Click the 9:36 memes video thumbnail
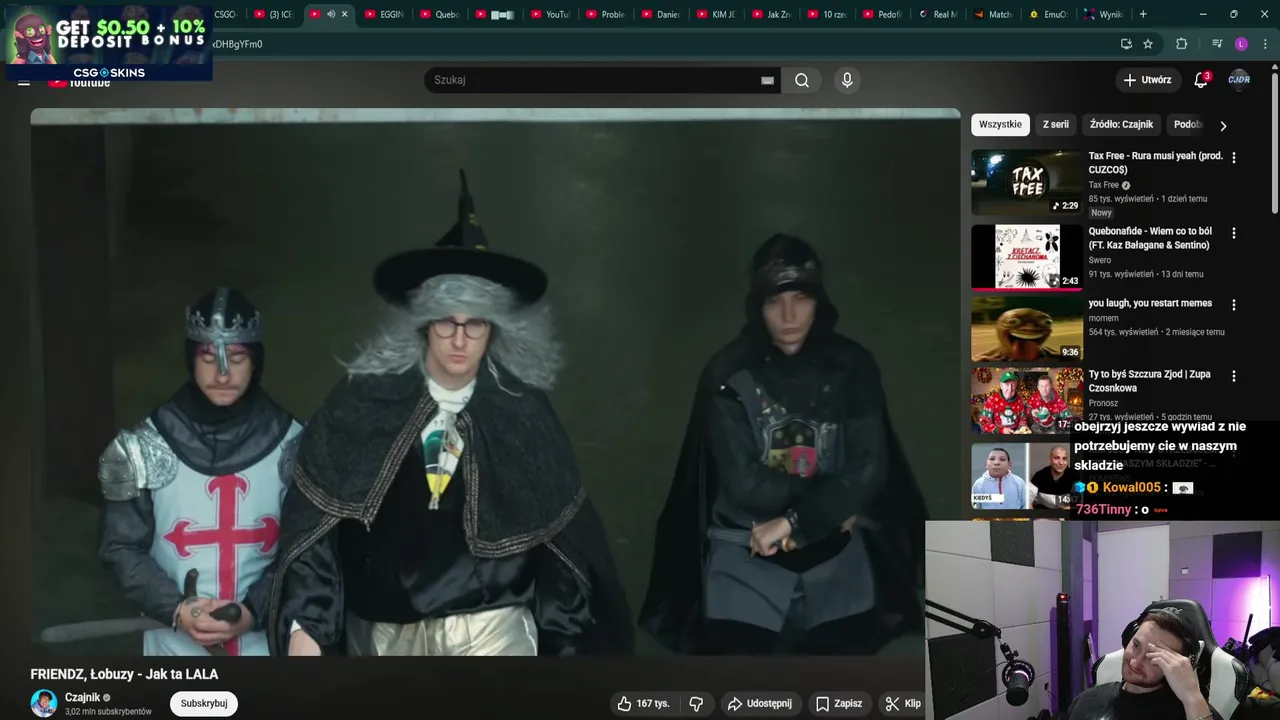The height and width of the screenshot is (720, 1280). [x=1027, y=329]
